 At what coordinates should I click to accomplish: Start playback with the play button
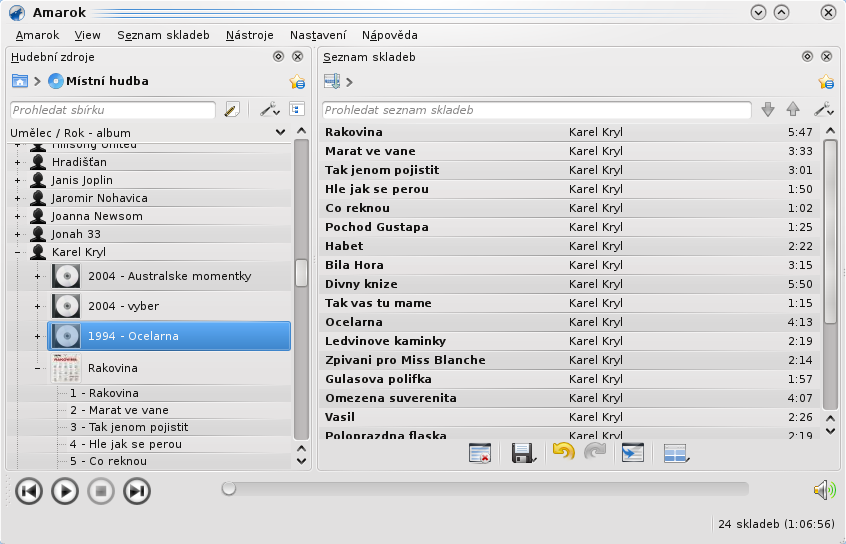pos(65,491)
